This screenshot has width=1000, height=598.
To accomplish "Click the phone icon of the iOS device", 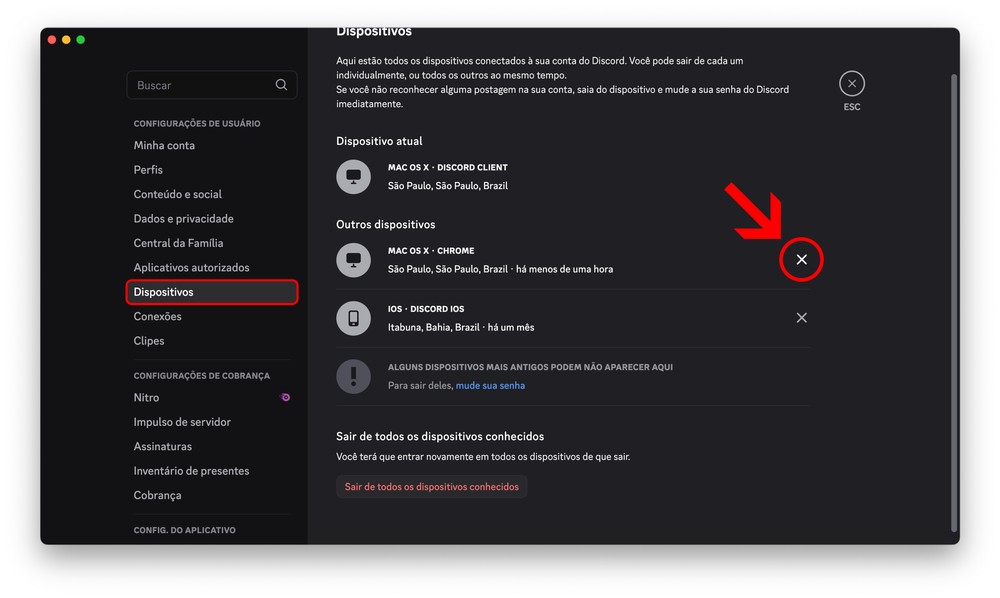I will point(353,317).
